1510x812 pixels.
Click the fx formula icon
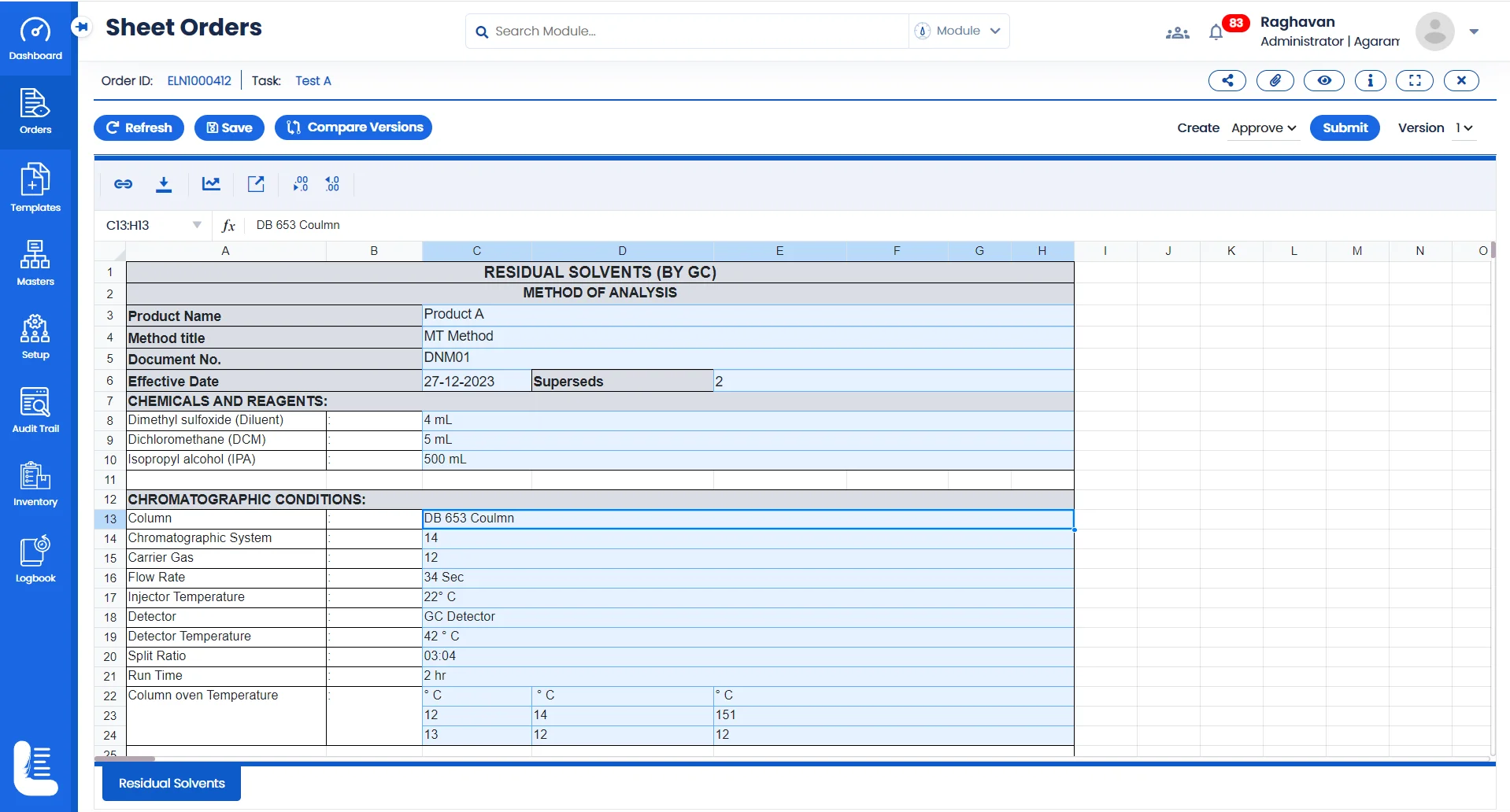(x=228, y=225)
